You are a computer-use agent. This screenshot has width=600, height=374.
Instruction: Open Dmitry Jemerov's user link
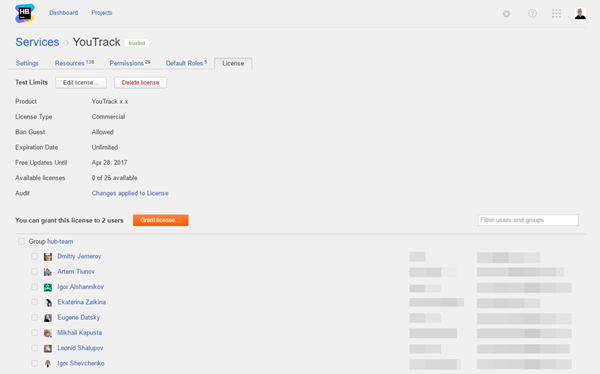[x=79, y=256]
